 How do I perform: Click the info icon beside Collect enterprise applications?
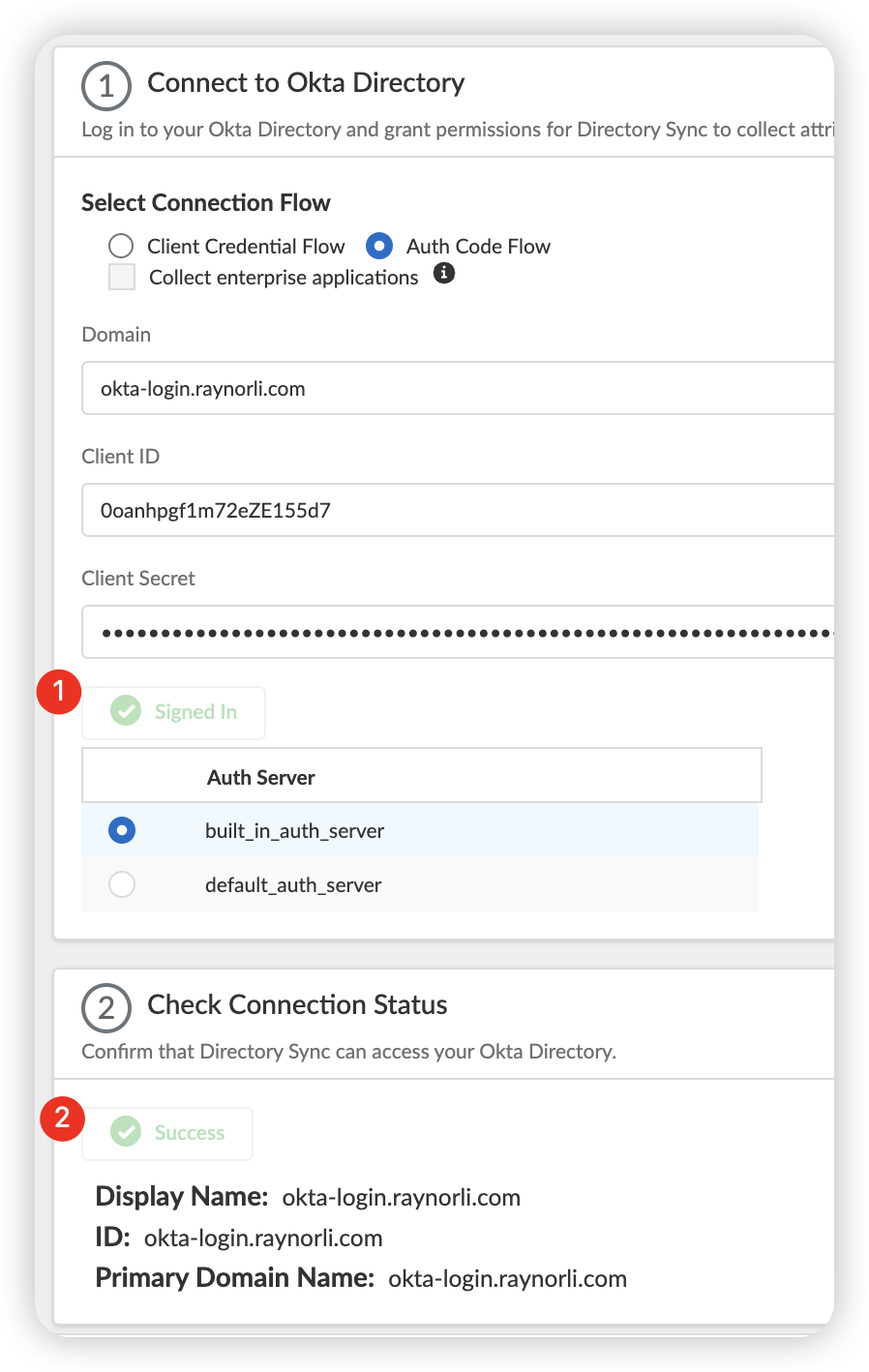click(x=444, y=274)
